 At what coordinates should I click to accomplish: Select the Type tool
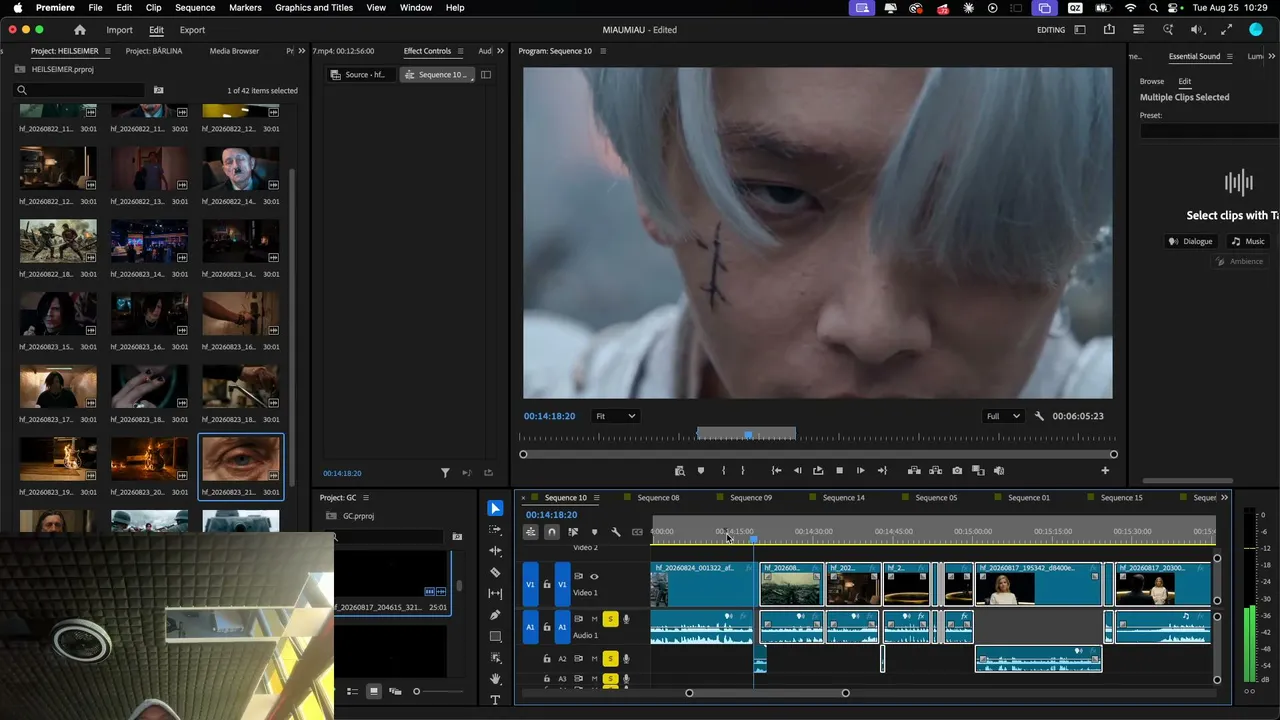(495, 700)
